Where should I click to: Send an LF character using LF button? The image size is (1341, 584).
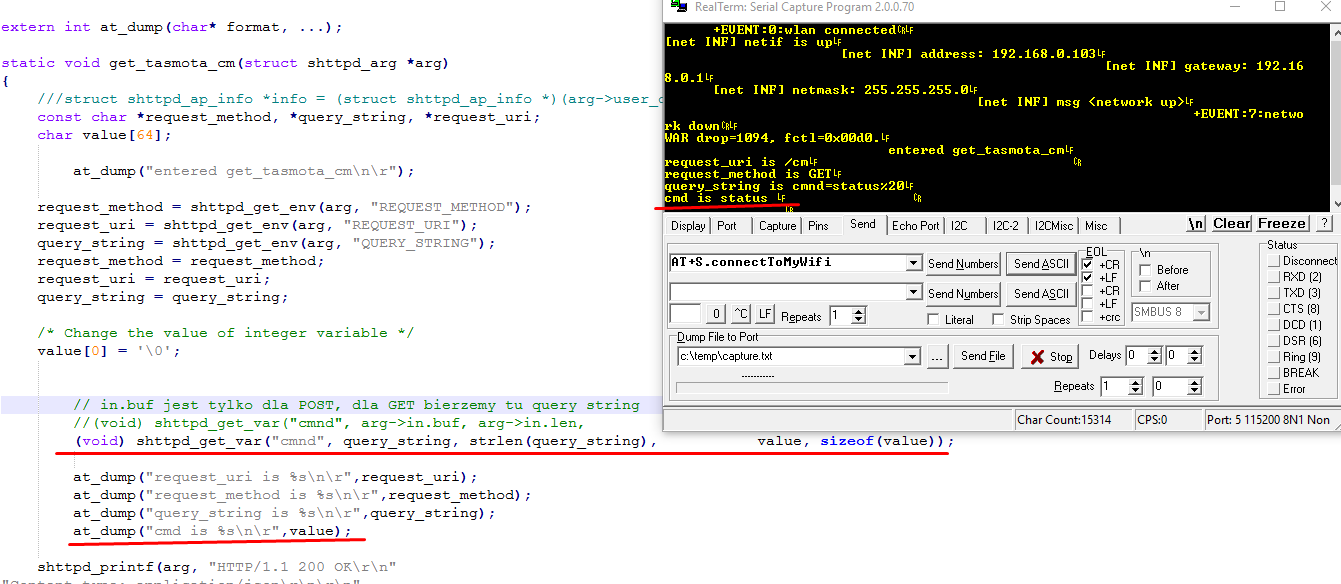(765, 313)
